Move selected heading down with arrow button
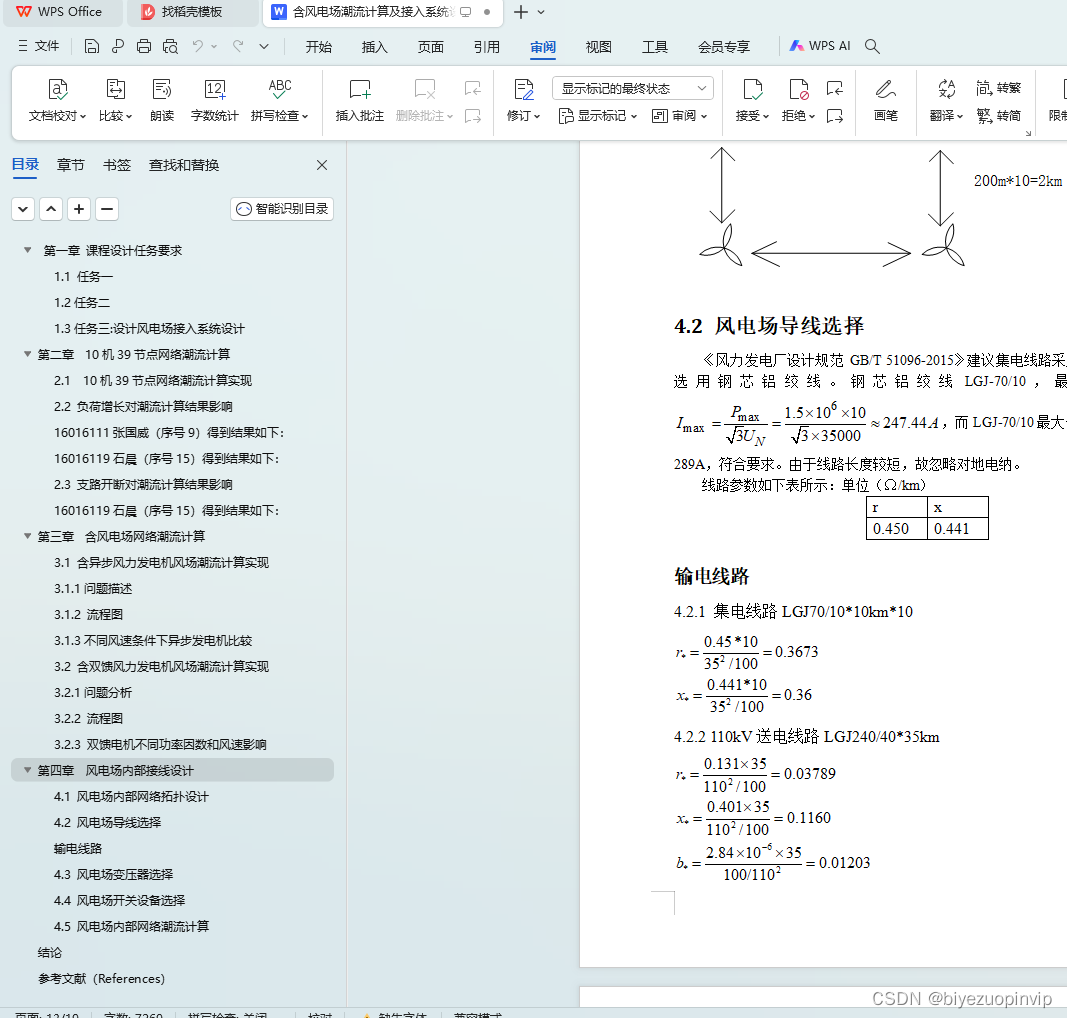Screen dimensions: 1067x1018 point(23,209)
